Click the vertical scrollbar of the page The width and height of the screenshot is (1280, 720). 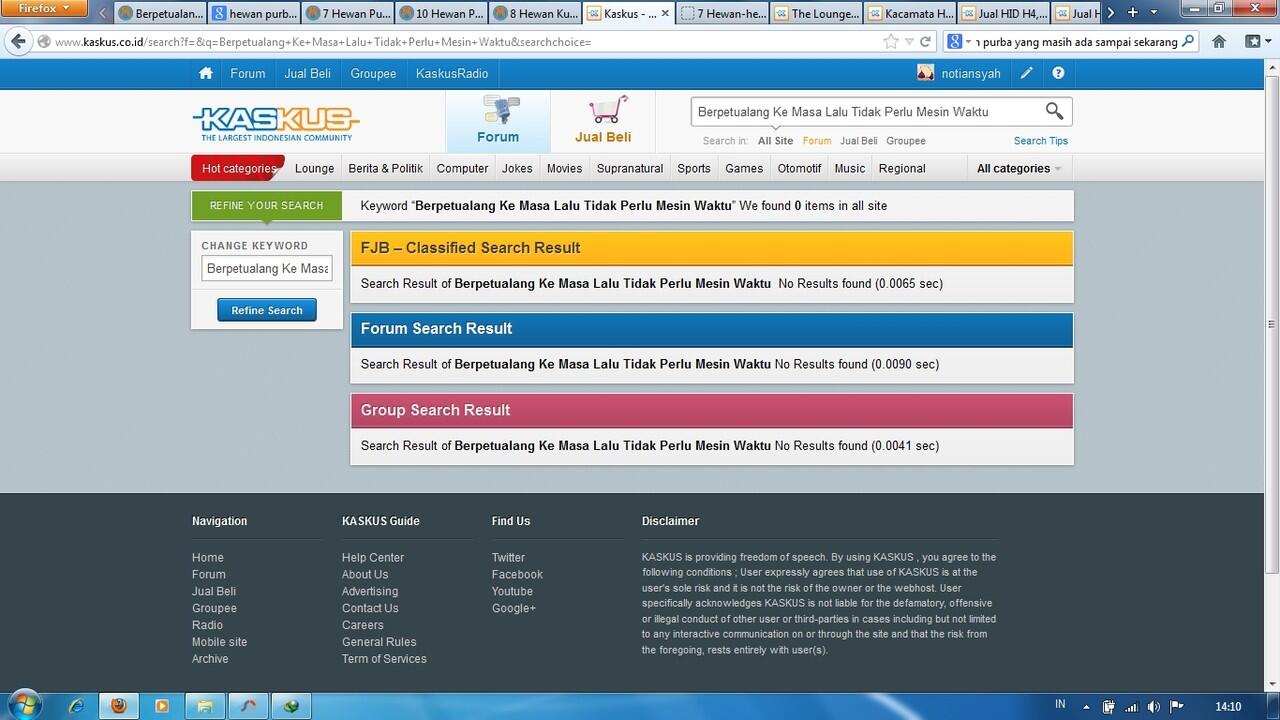tap(1272, 323)
